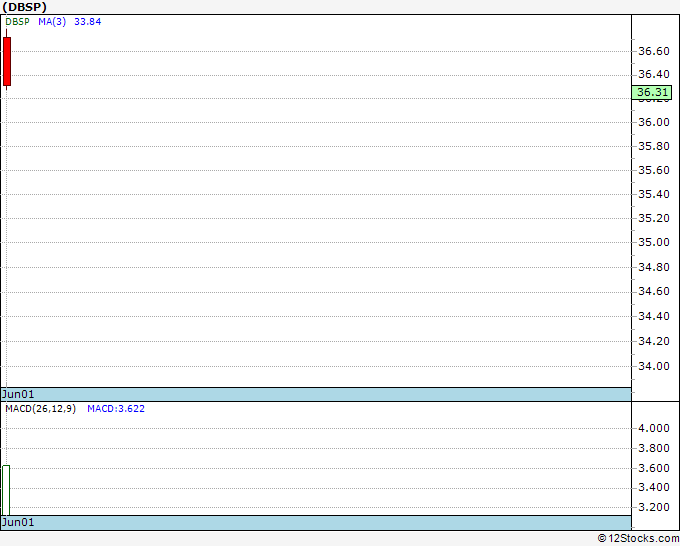680x546 pixels.
Task: Click the 34.80 price axis label
Action: [x=654, y=267]
